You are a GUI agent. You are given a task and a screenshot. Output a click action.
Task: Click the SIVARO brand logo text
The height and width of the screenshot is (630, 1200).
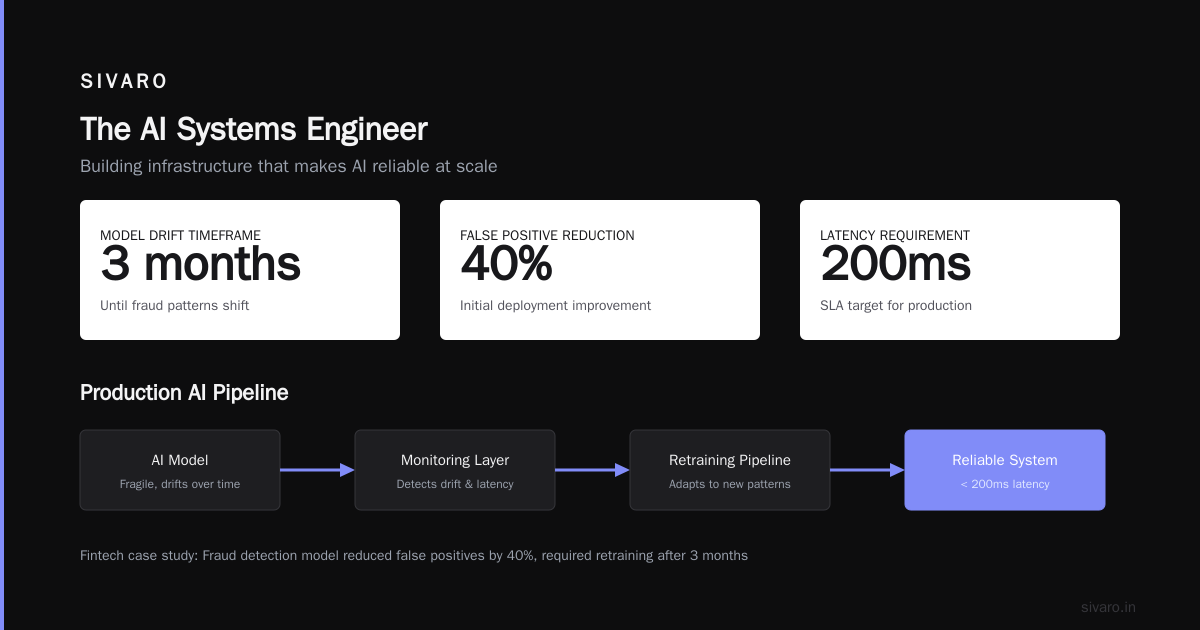[124, 82]
